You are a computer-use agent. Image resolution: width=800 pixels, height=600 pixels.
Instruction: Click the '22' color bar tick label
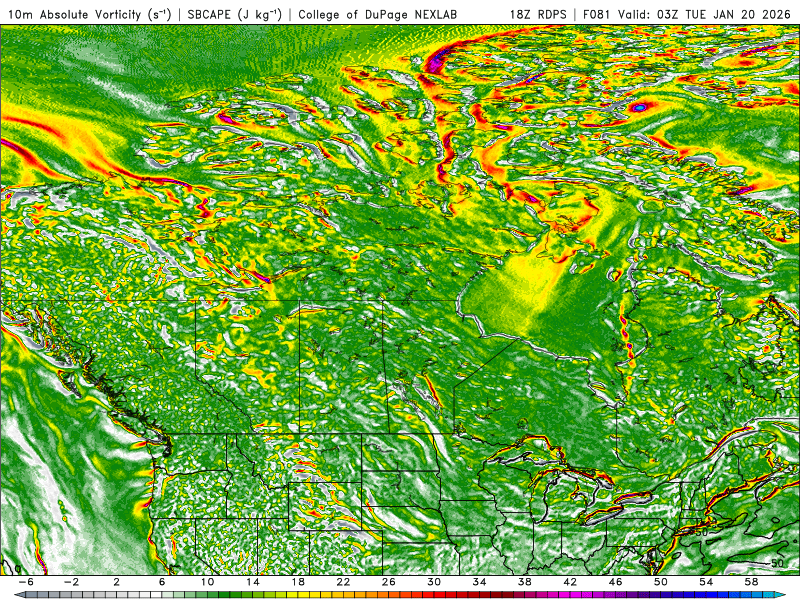[343, 582]
